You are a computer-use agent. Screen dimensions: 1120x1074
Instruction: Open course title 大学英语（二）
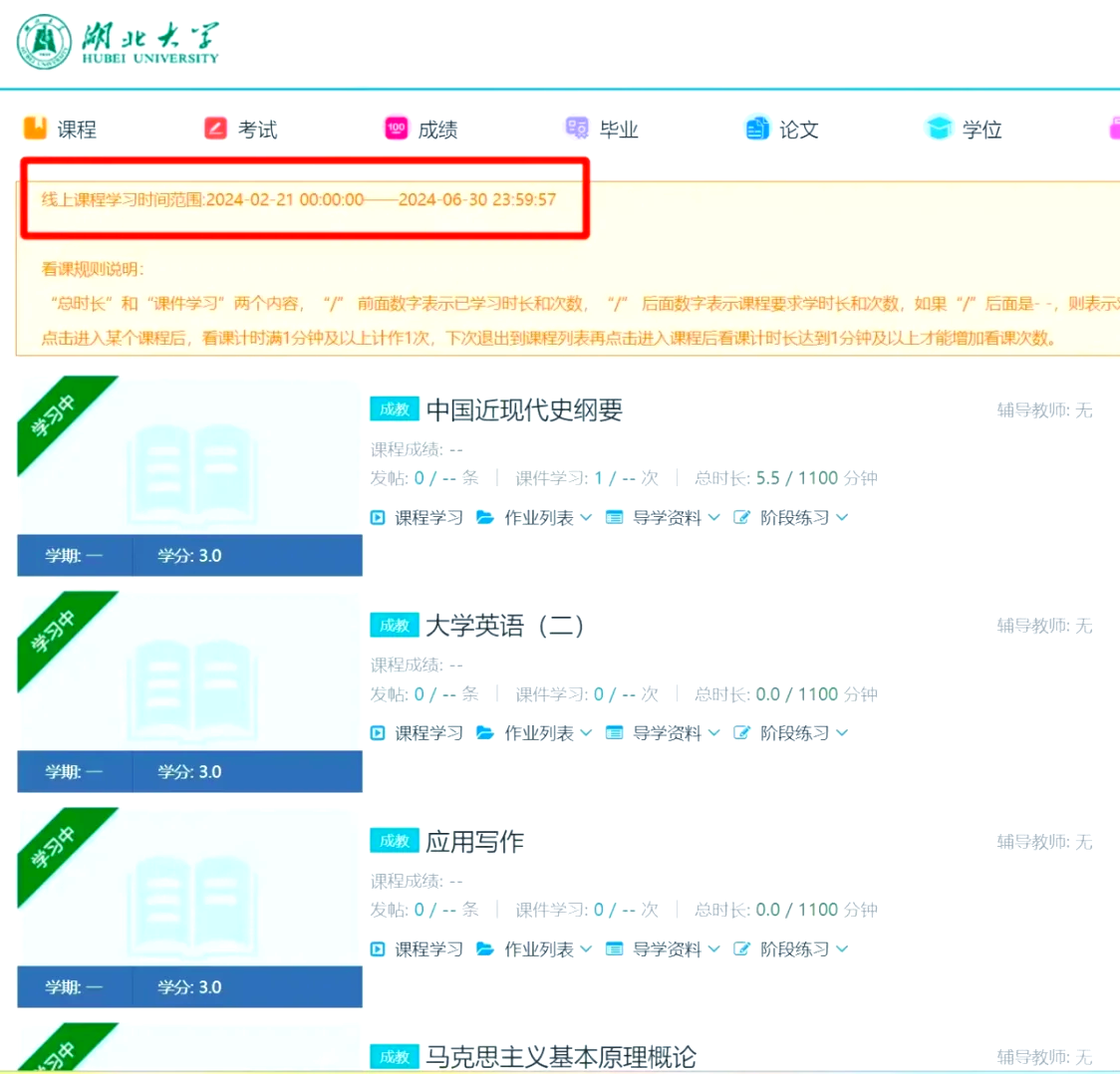[505, 626]
